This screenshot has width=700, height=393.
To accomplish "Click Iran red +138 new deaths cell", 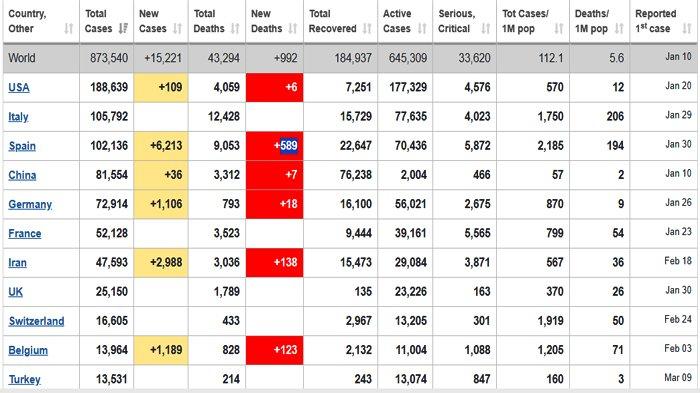I will 275,263.
